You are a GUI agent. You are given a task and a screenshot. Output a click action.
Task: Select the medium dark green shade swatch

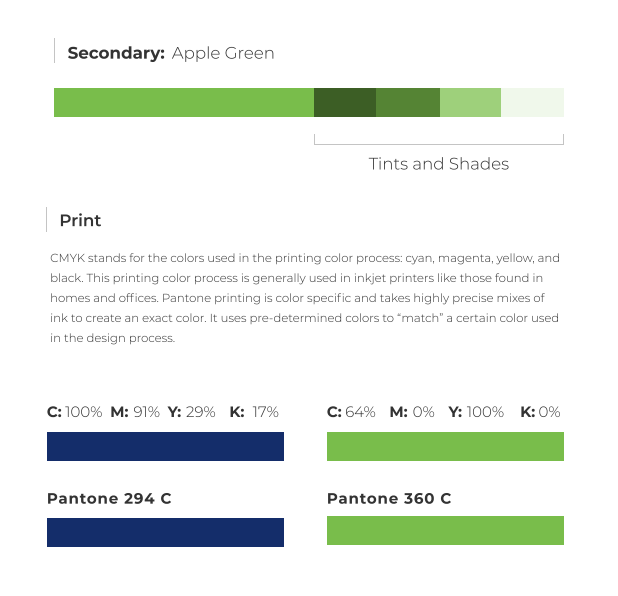pos(408,102)
